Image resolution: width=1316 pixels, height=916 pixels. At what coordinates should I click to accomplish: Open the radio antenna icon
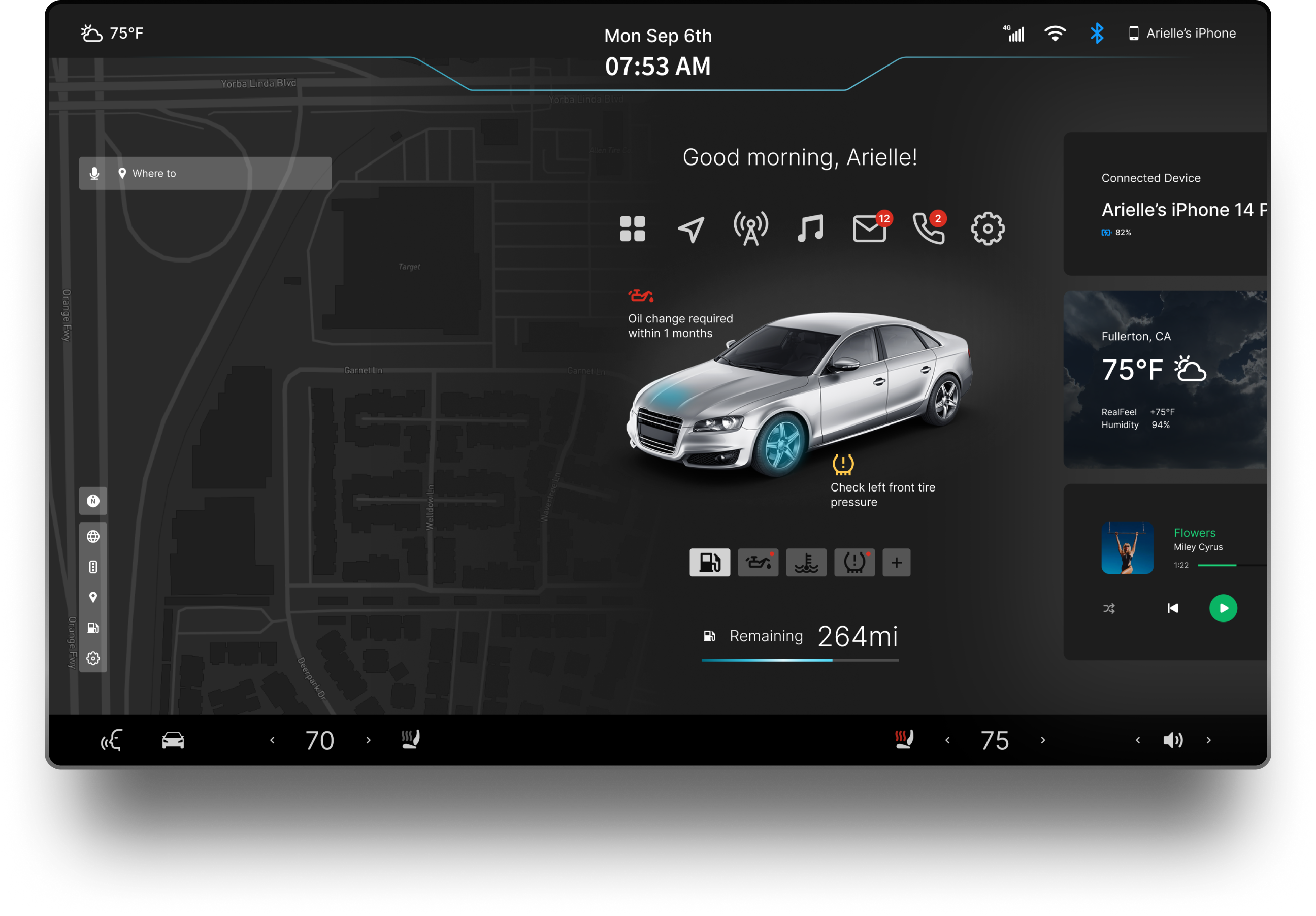[750, 228]
